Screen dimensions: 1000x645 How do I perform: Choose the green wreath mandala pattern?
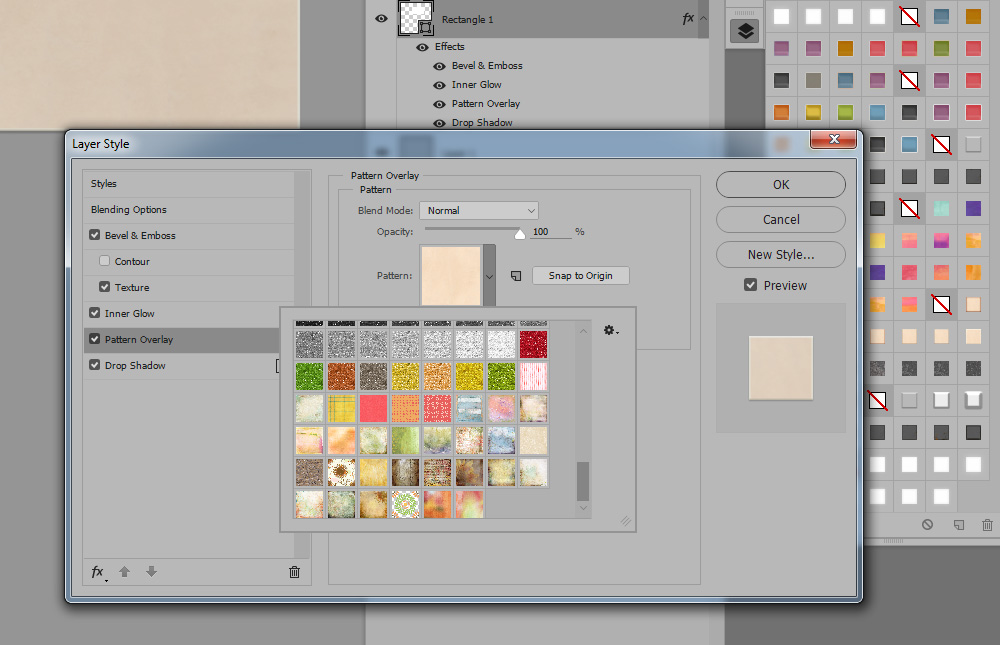pyautogui.click(x=405, y=504)
